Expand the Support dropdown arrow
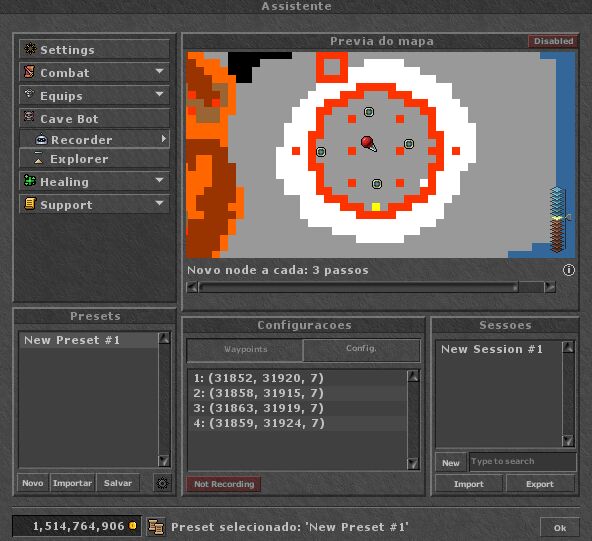 [x=160, y=203]
